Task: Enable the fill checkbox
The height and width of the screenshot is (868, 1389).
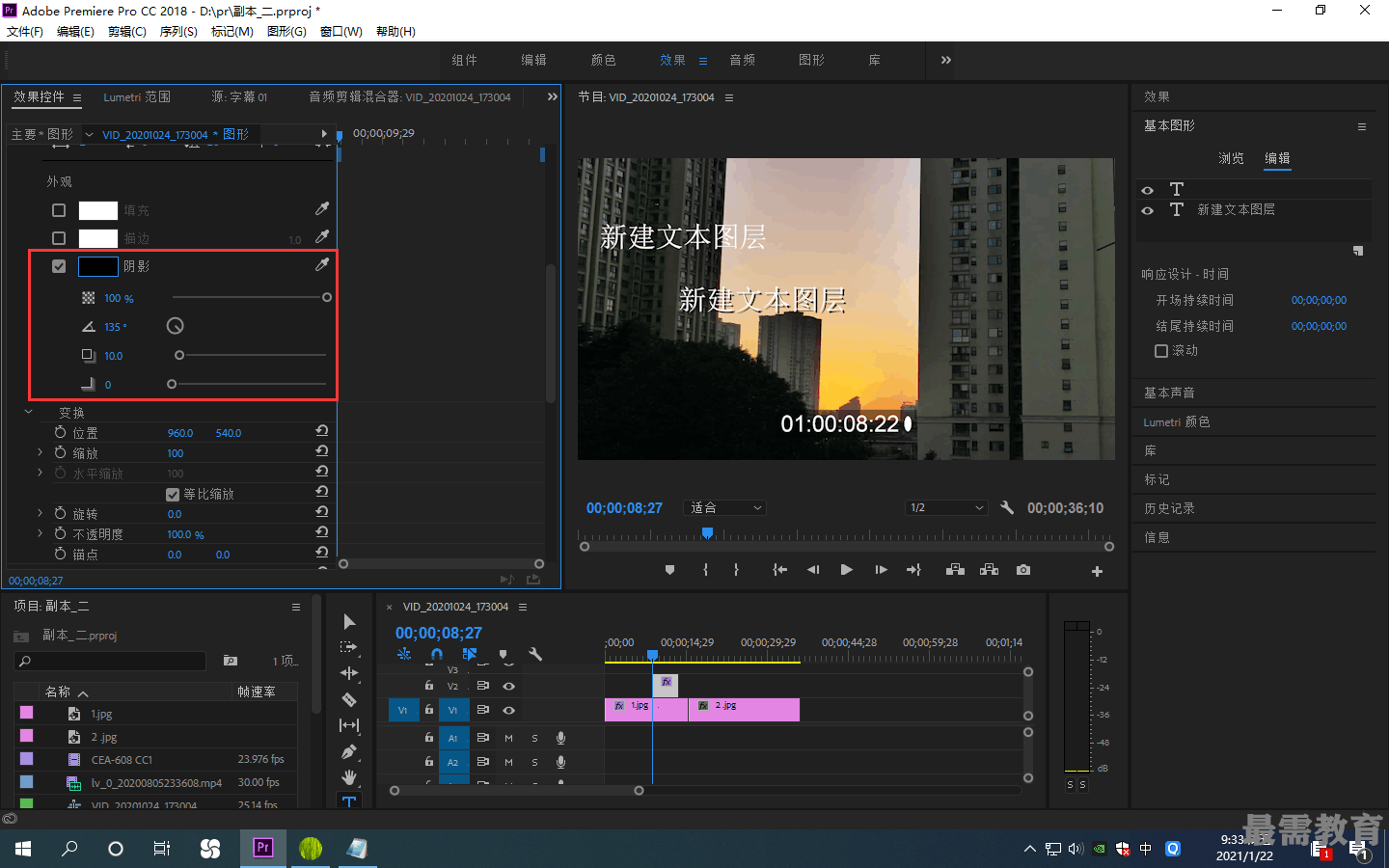Action: pos(59,210)
